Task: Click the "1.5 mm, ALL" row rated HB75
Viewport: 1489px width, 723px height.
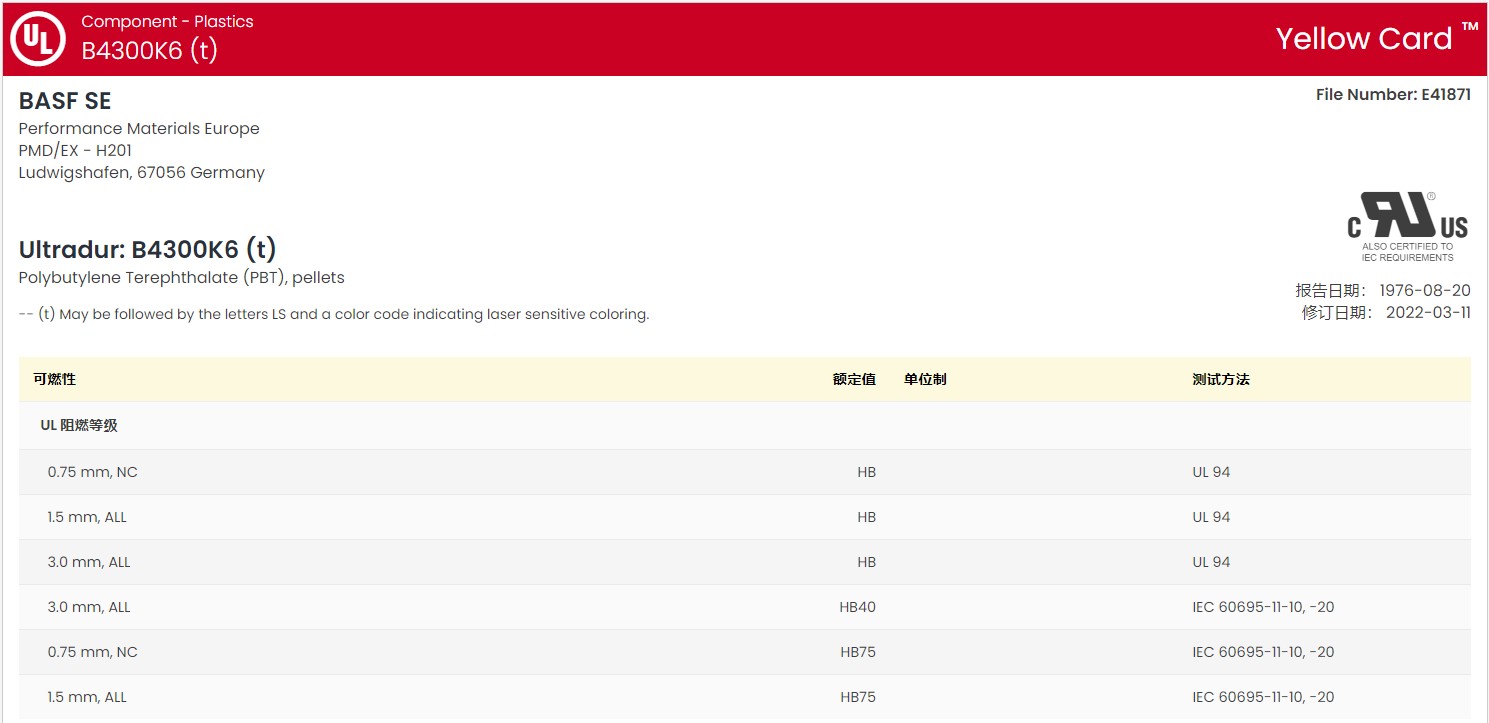Action: pos(744,697)
